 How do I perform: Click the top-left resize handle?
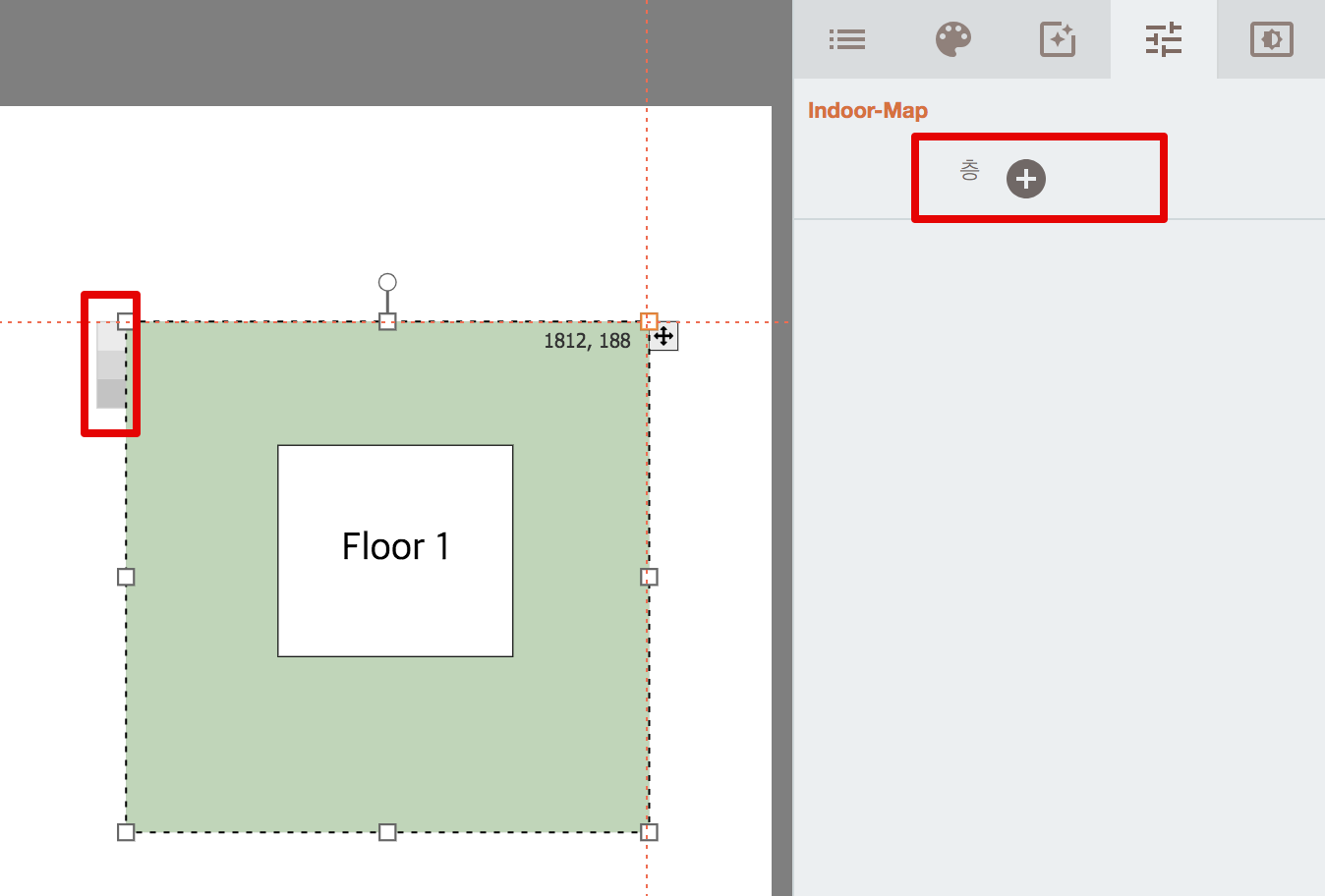(x=126, y=321)
